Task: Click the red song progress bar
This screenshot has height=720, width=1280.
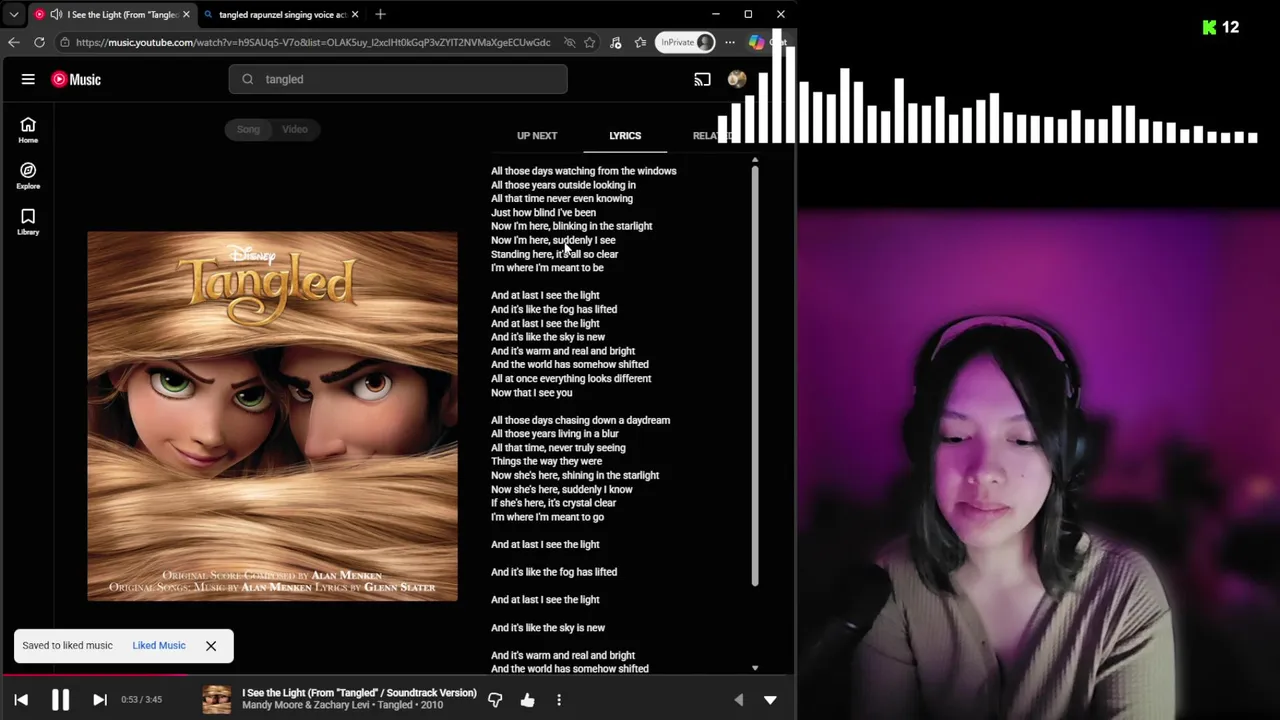Action: coord(398,675)
